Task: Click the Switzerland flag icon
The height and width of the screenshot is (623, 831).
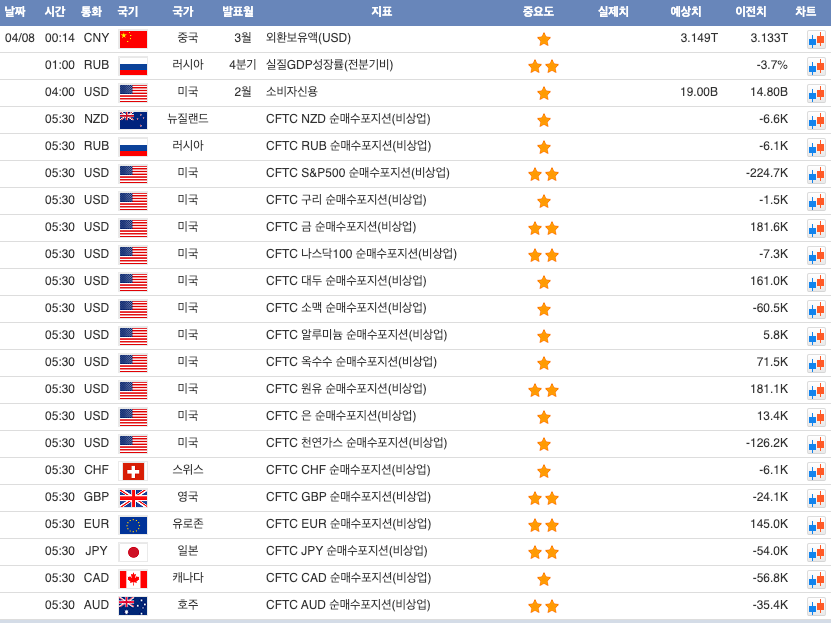Action: pos(133,471)
